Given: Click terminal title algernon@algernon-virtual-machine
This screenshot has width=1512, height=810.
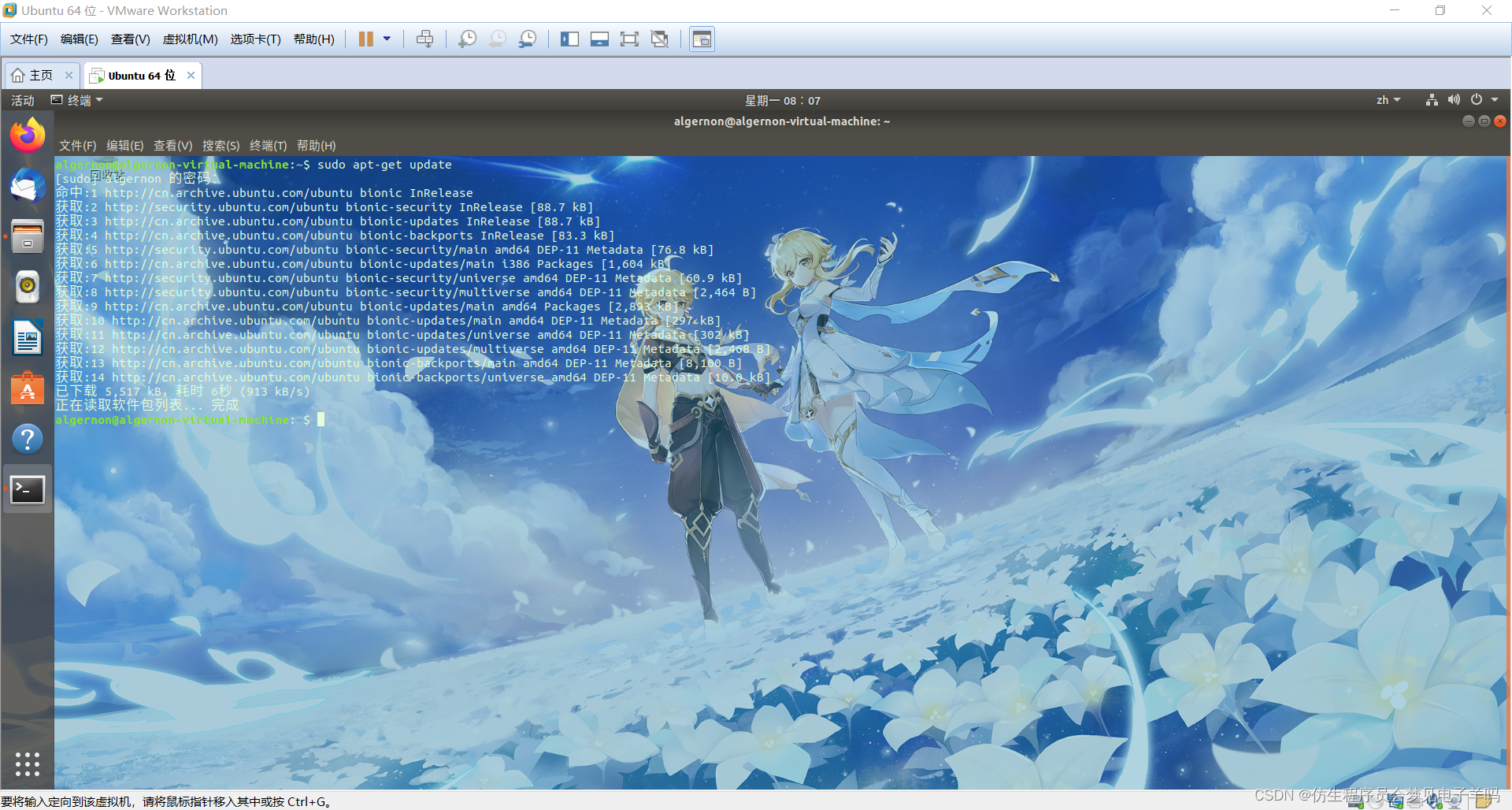Looking at the screenshot, I should [782, 121].
